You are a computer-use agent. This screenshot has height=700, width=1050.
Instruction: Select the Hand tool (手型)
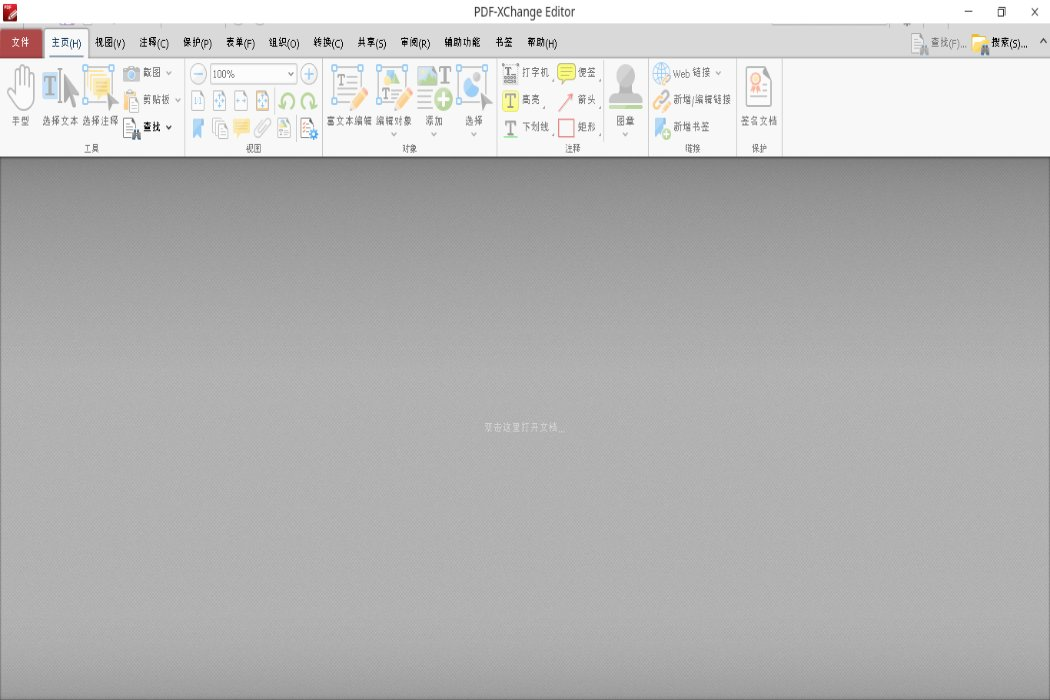(20, 96)
